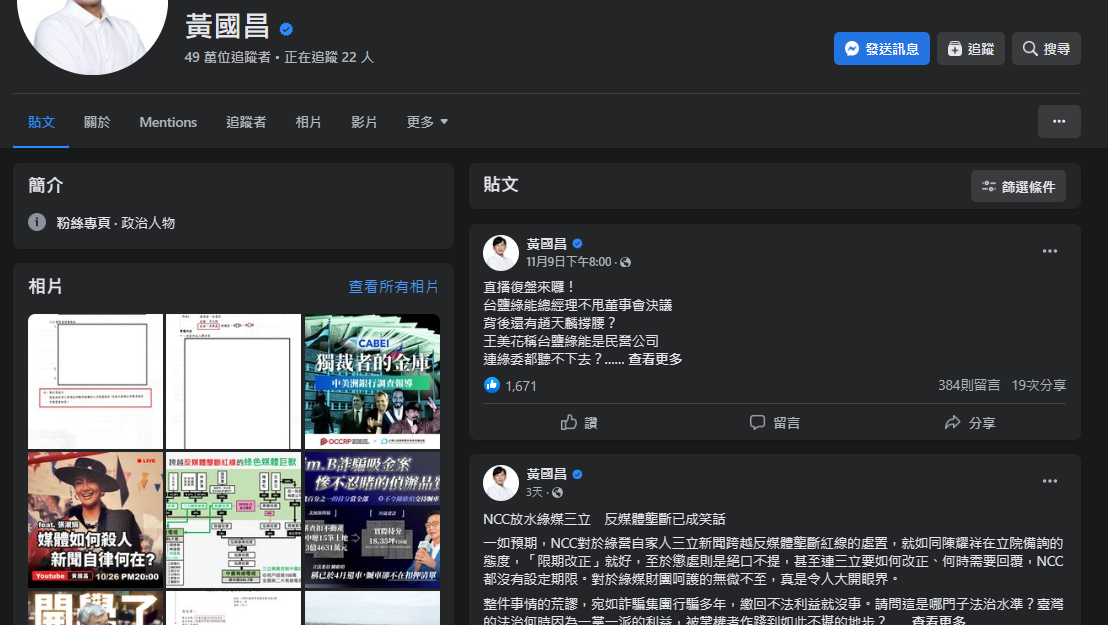Open the 獨裁者的金庫 CABEI photo
The height and width of the screenshot is (625, 1108).
372,381
